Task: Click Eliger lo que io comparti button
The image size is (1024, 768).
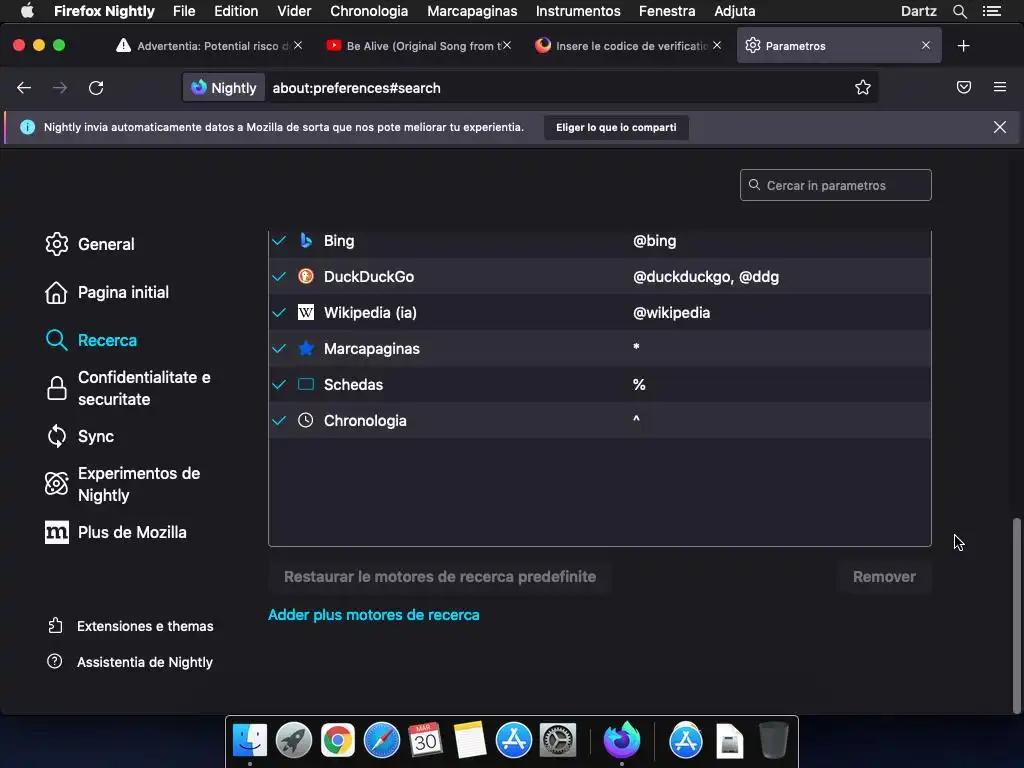Action: pos(616,127)
